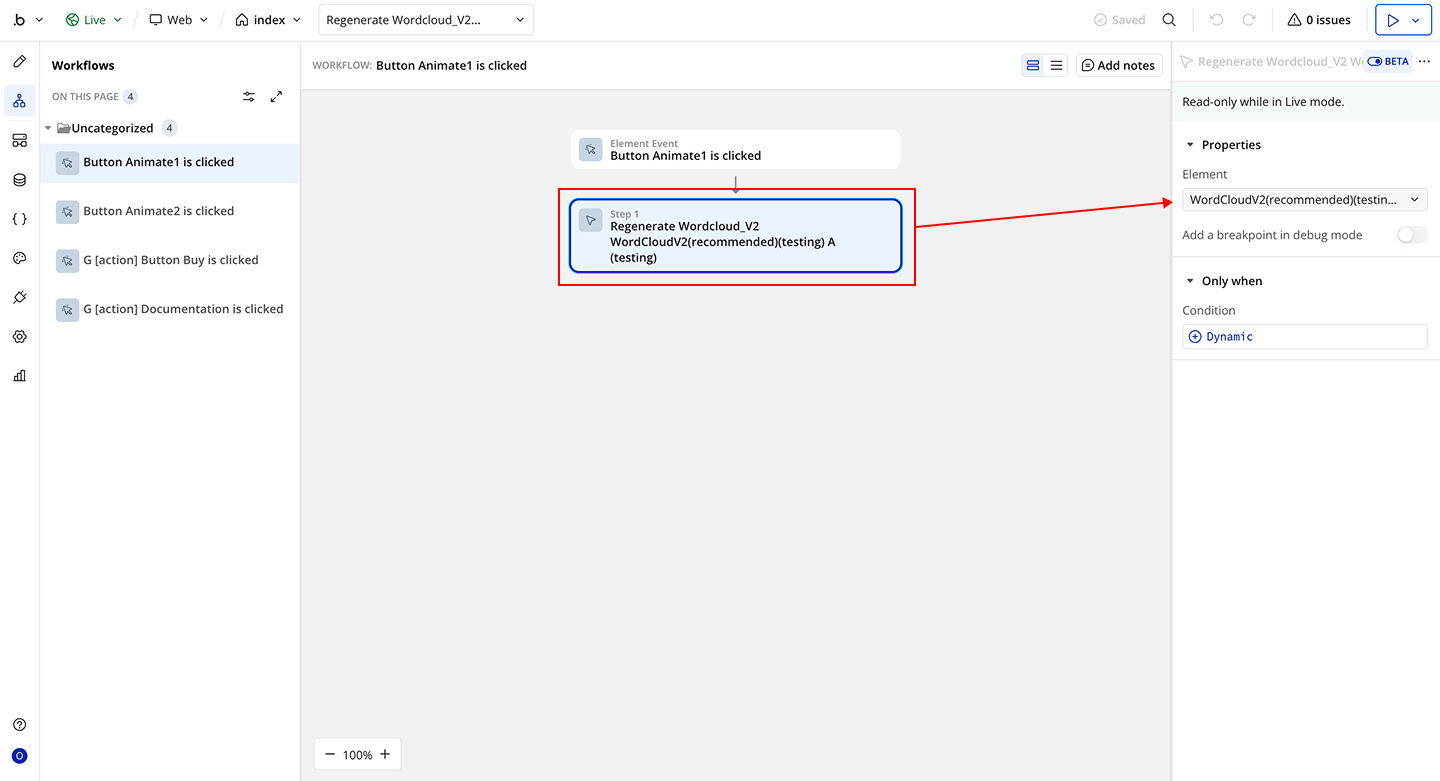Click the 100% zoom level
The height and width of the screenshot is (781, 1440).
pos(357,755)
